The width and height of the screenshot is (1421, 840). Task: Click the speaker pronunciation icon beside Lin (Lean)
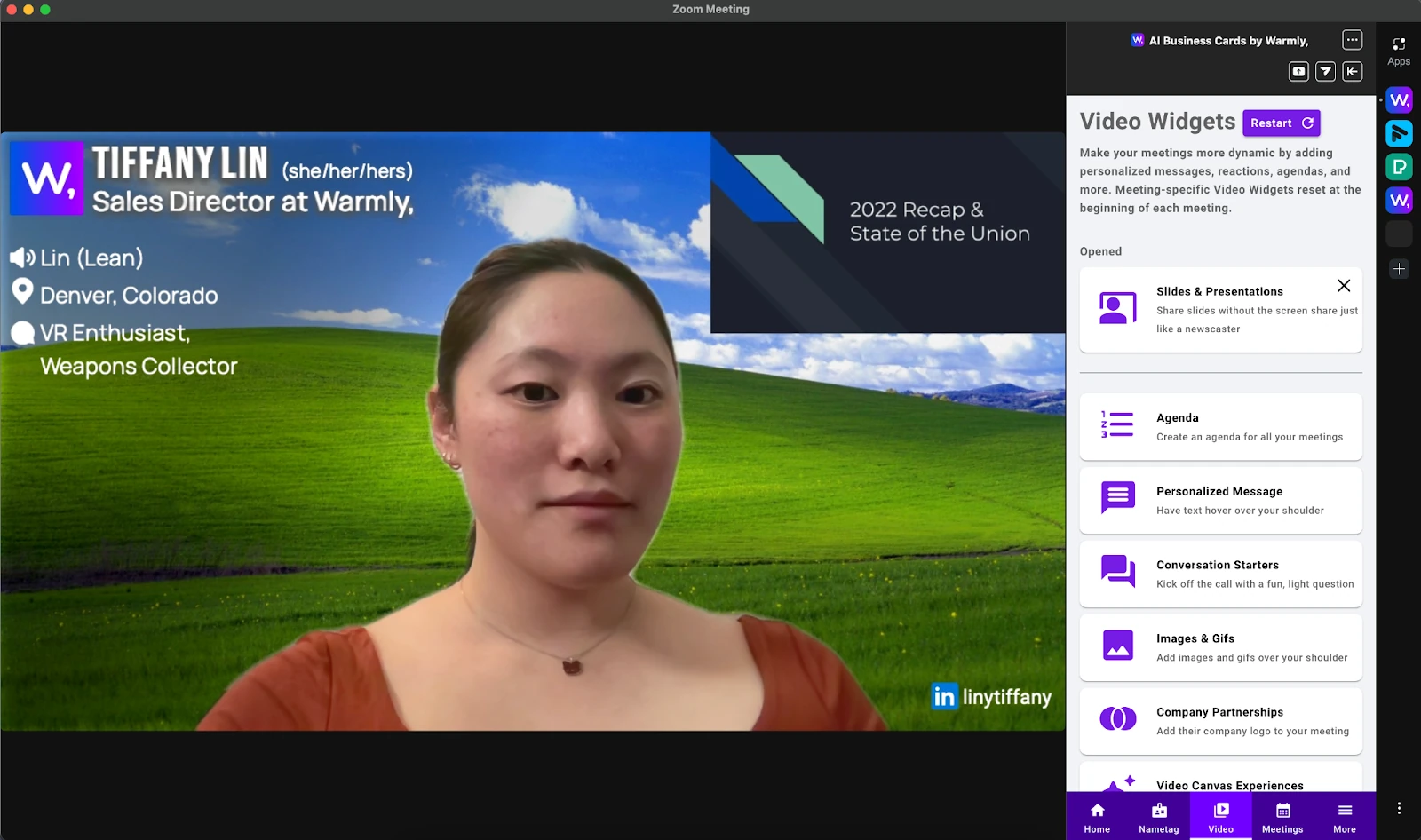pyautogui.click(x=22, y=258)
